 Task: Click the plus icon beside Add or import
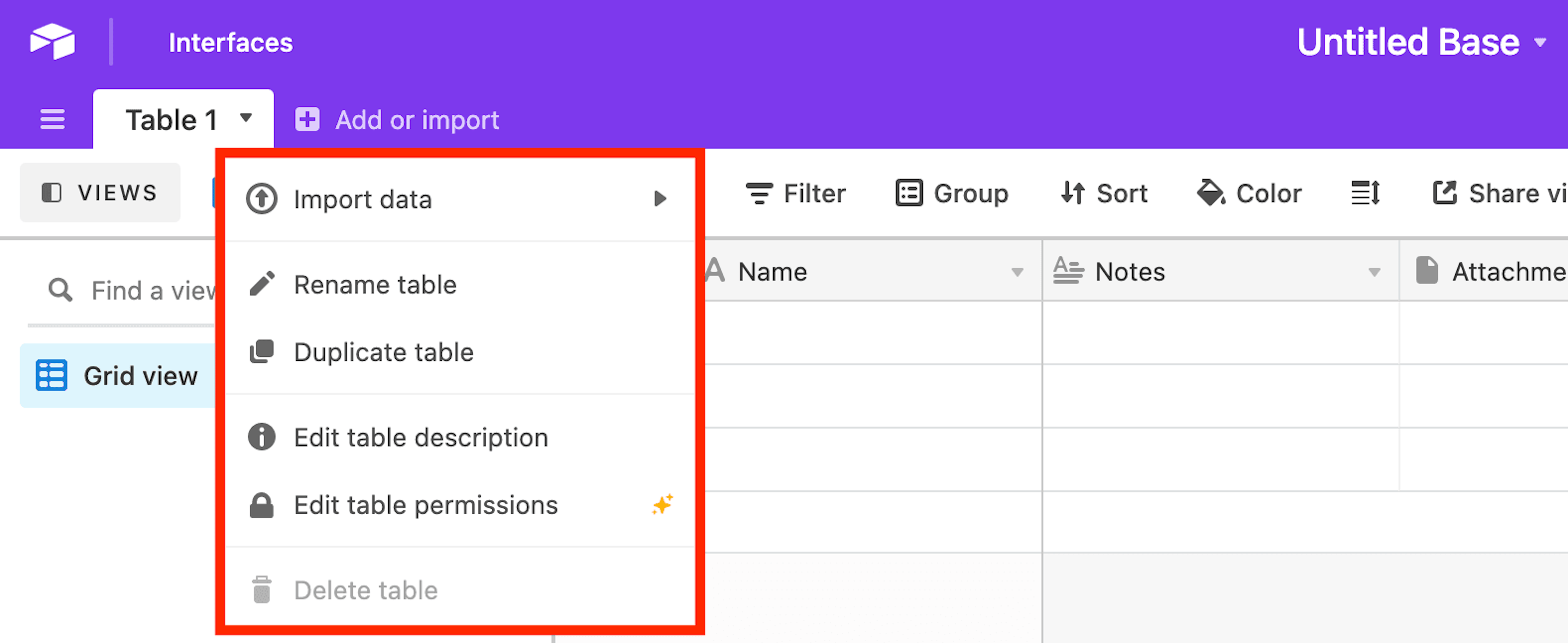(x=307, y=119)
